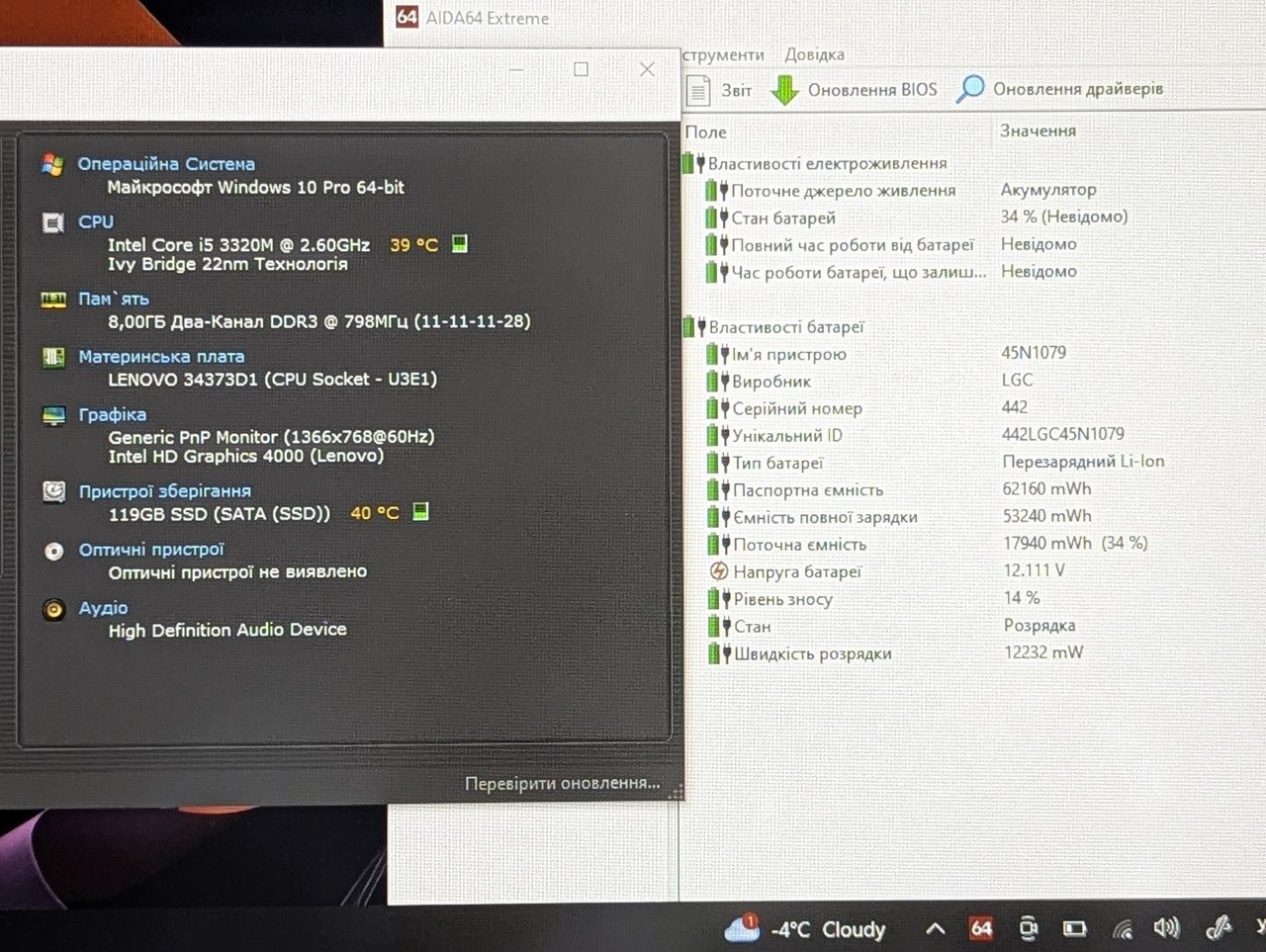This screenshot has width=1266, height=952.
Task: Click the Оптичні пристрої disc icon
Action: (x=54, y=552)
